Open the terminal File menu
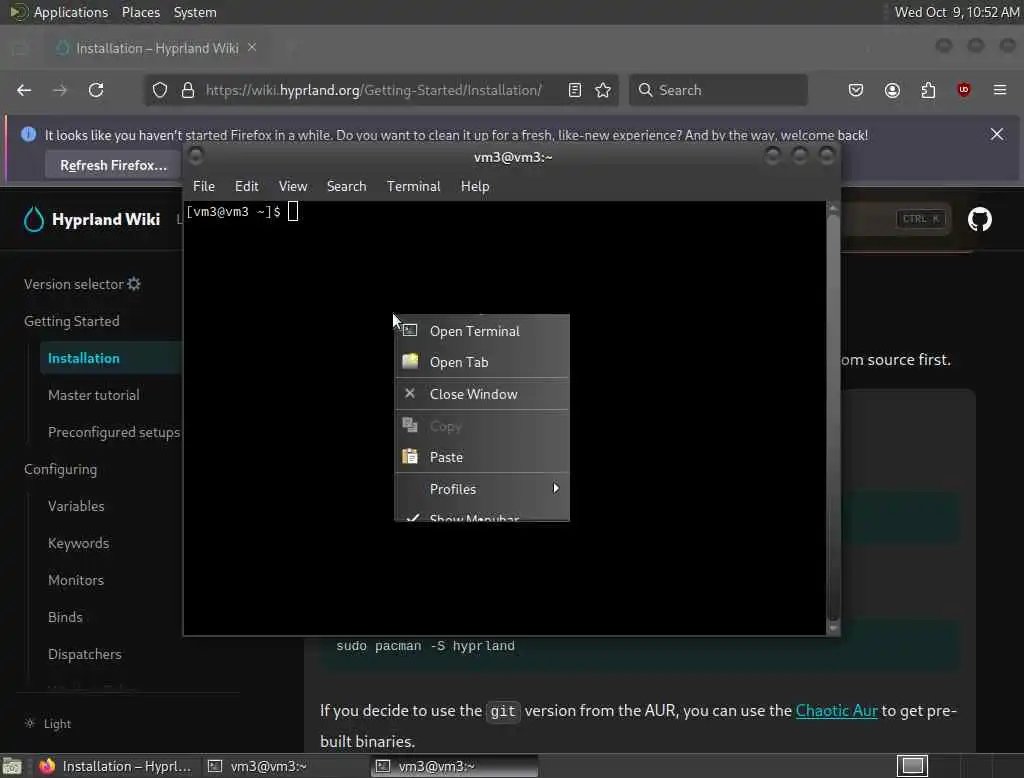 (204, 186)
